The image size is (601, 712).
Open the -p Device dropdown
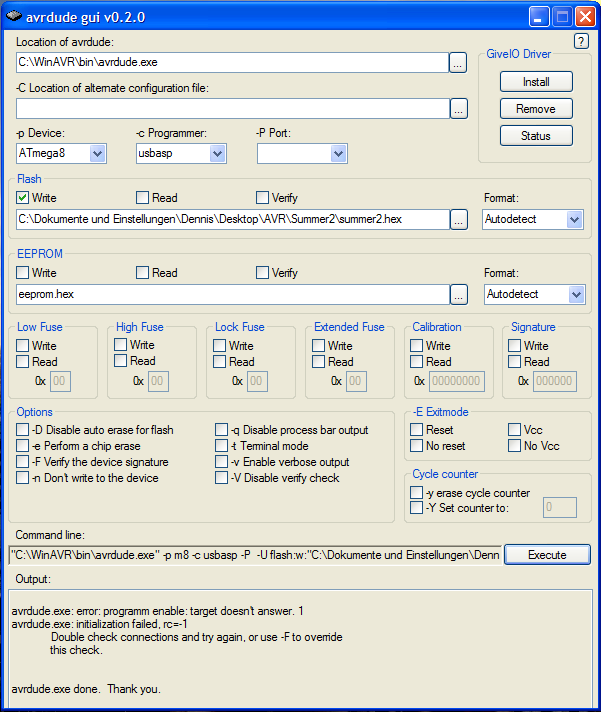(98, 154)
